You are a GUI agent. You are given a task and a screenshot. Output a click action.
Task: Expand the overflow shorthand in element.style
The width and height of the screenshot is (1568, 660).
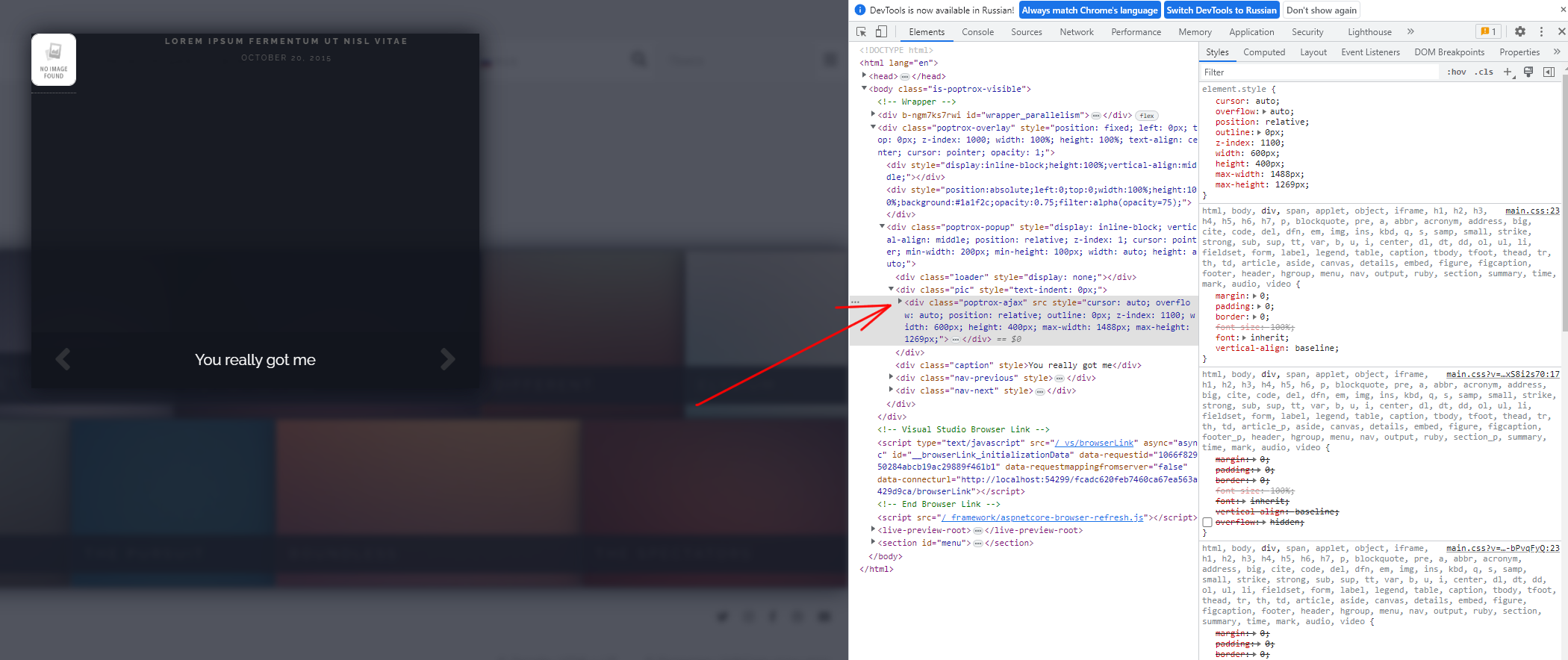click(1263, 112)
